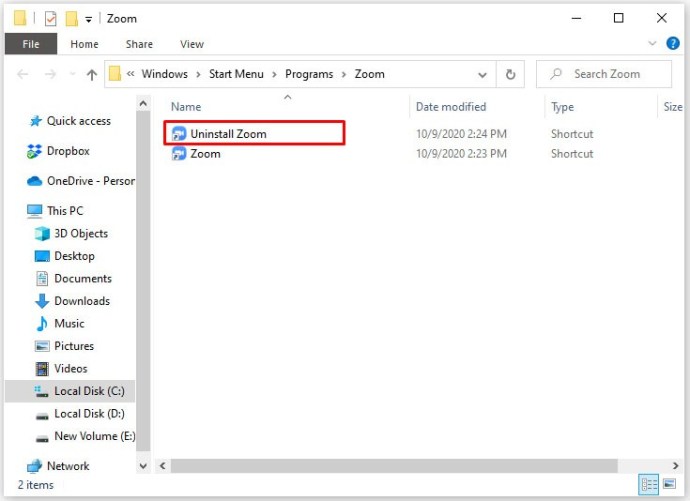
Task: Refresh the current folder
Action: tap(510, 74)
